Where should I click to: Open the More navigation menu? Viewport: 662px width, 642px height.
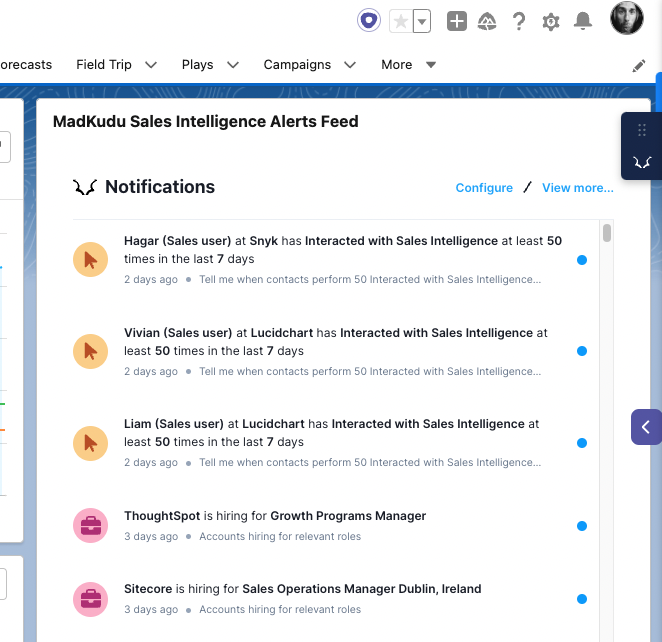pyautogui.click(x=408, y=65)
